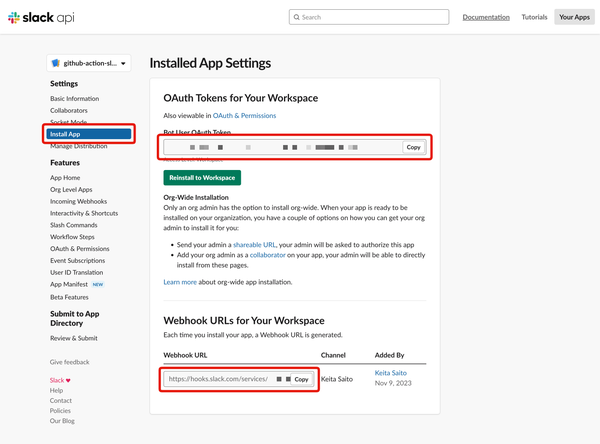Click Reinstall to Workspace
This screenshot has height=444, width=600.
[202, 178]
